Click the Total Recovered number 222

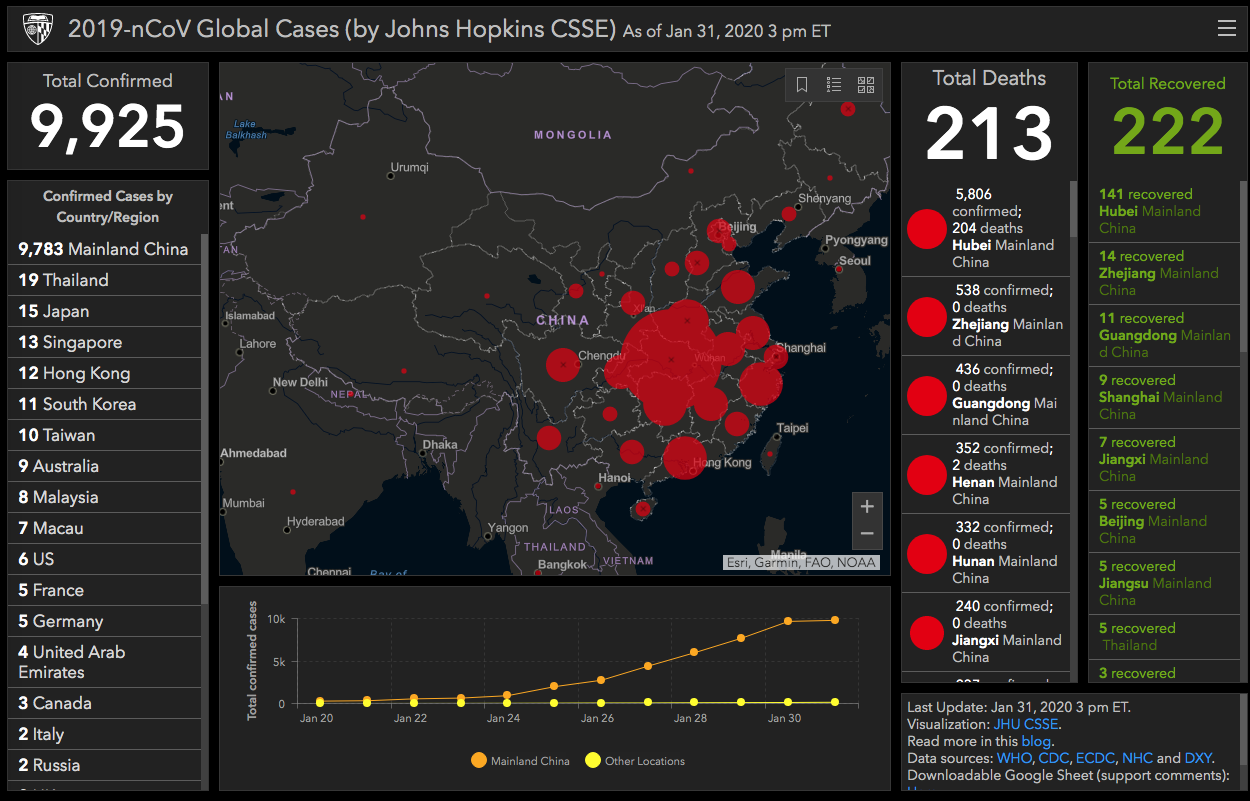click(x=1168, y=132)
